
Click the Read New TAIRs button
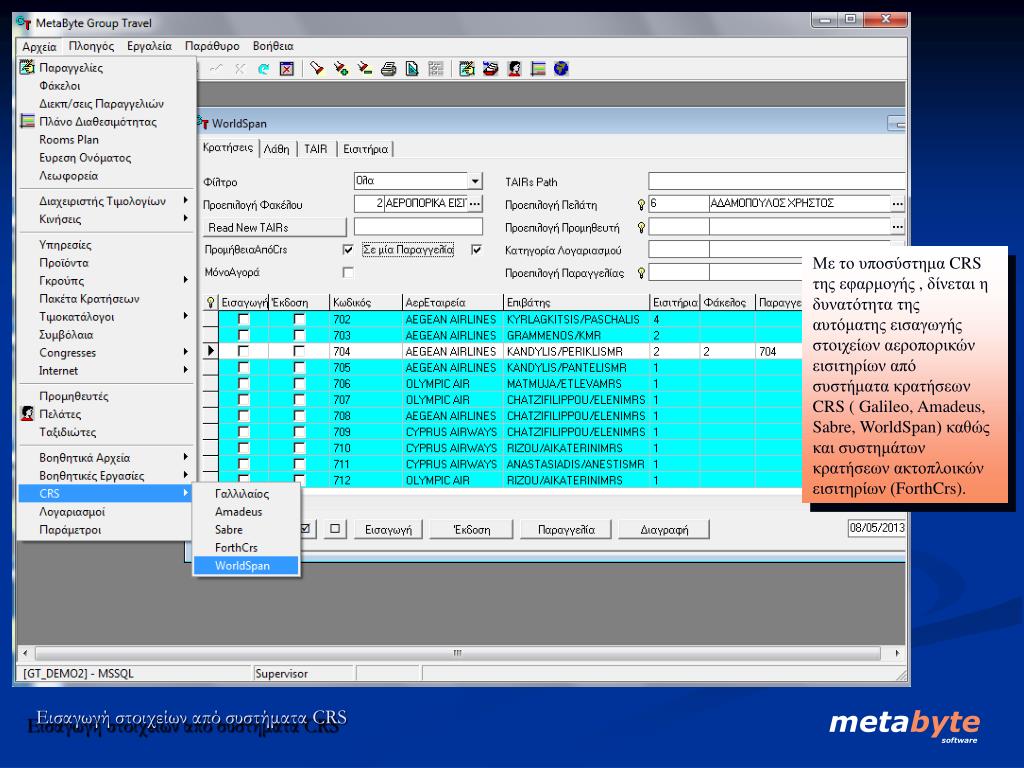[x=274, y=227]
